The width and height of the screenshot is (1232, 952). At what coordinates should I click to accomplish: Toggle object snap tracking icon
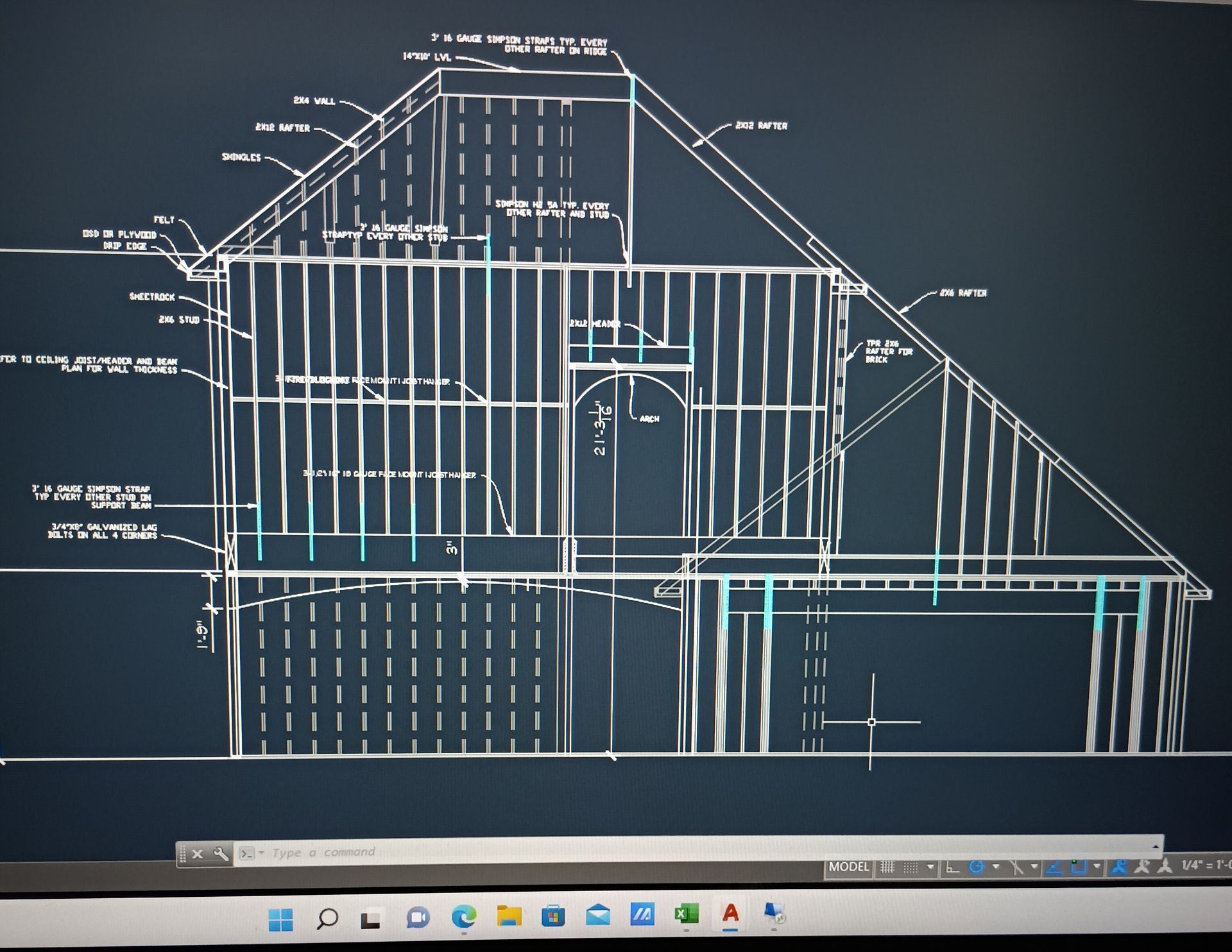1054,867
